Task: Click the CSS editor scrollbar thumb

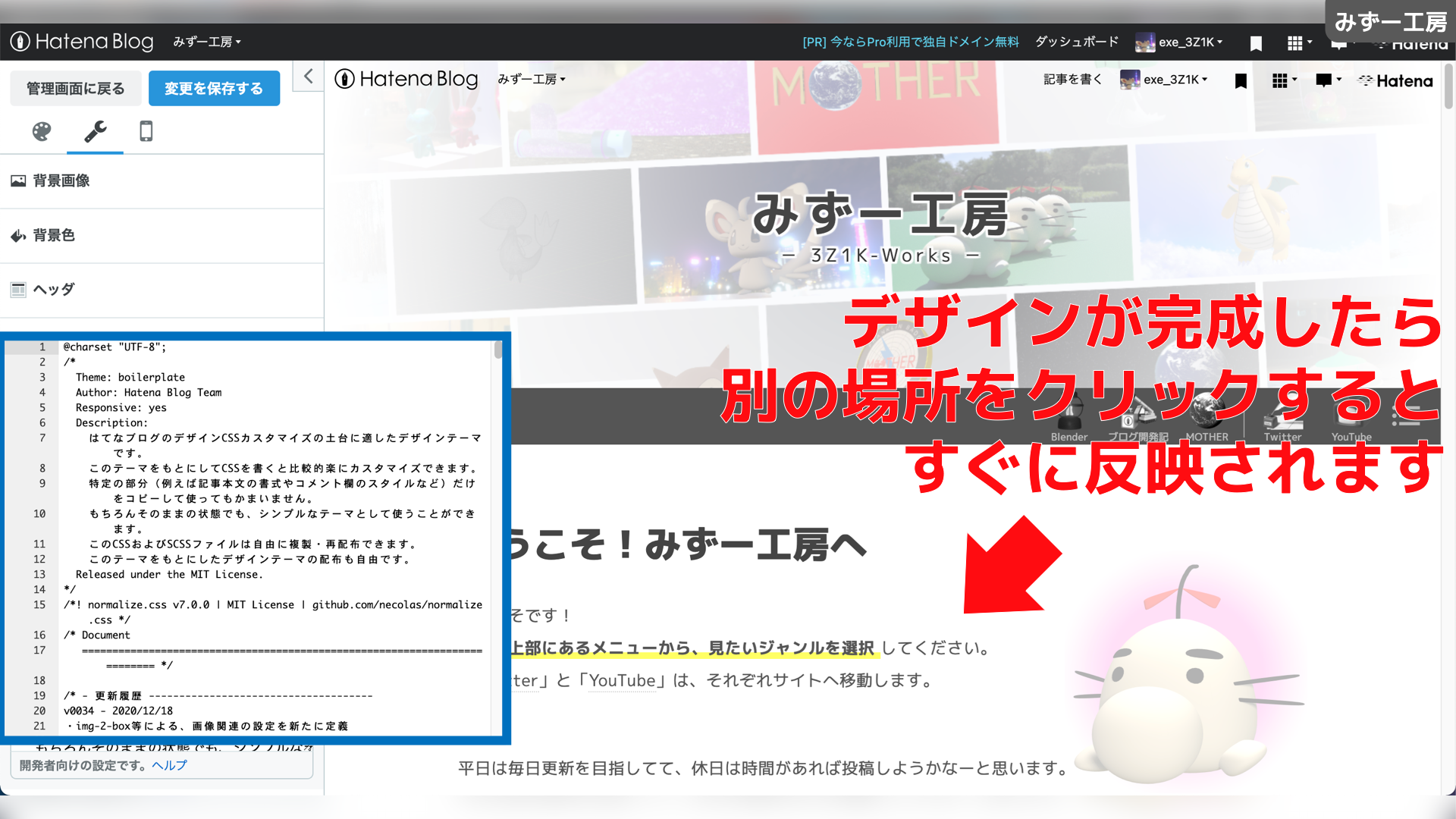Action: click(497, 350)
